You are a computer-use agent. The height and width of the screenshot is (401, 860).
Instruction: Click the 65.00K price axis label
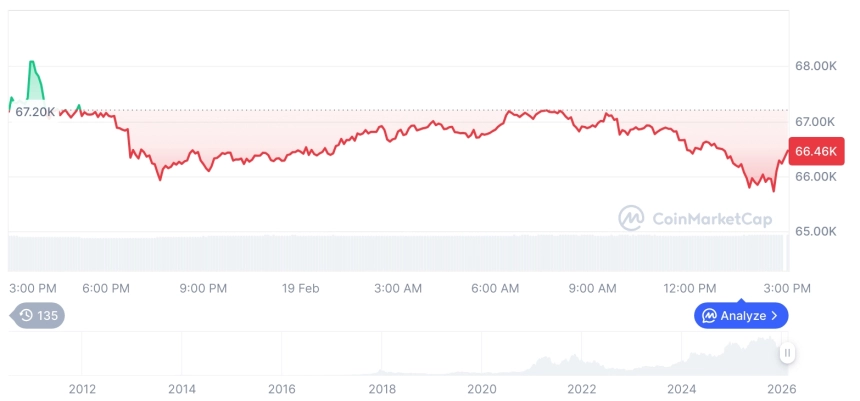[x=816, y=231]
